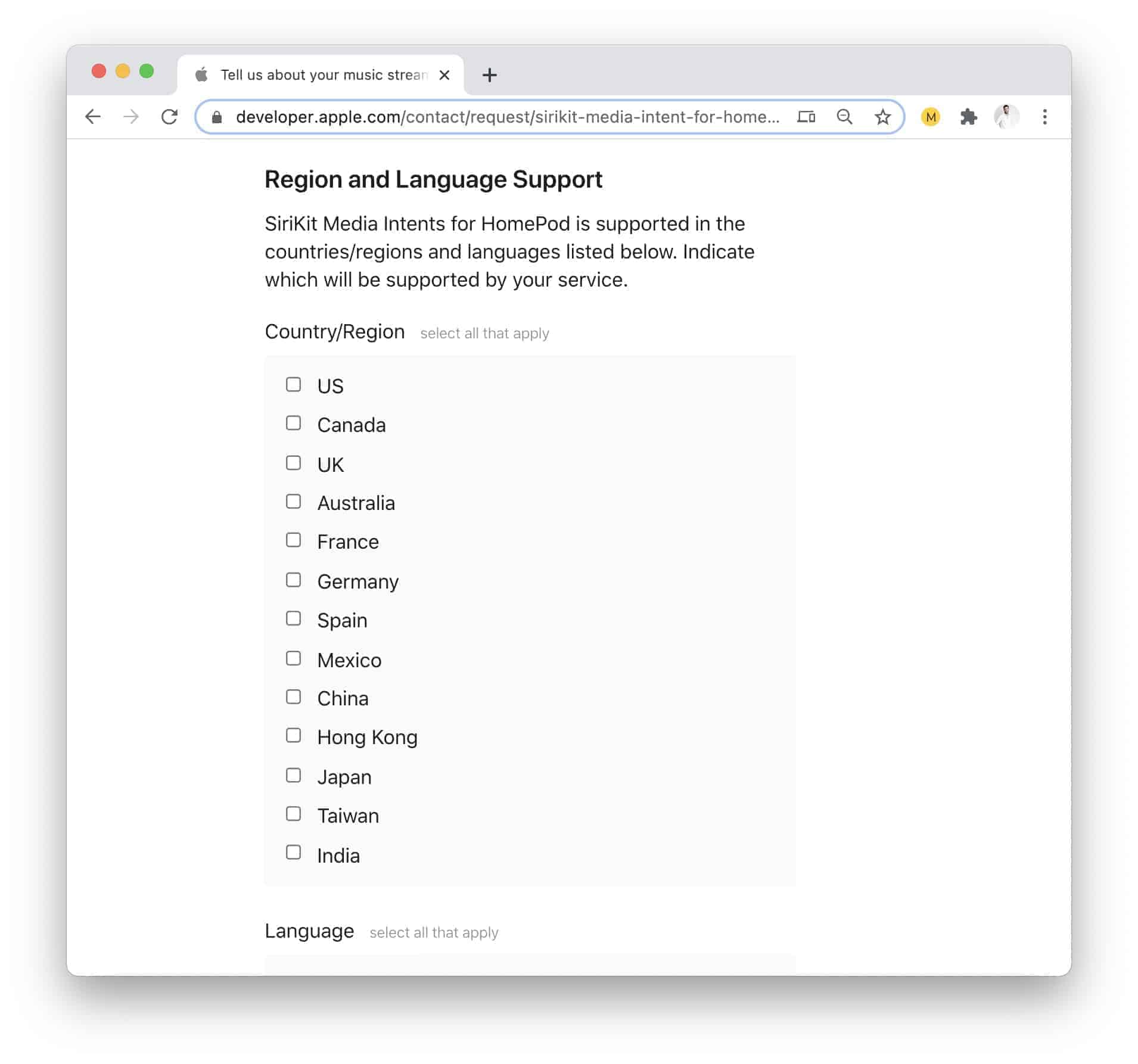
Task: Open a new browser tab
Action: point(489,75)
